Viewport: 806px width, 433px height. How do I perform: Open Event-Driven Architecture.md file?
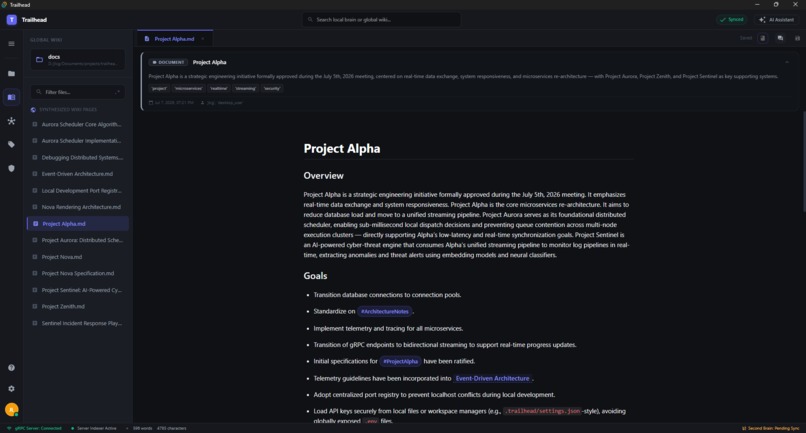pos(78,174)
